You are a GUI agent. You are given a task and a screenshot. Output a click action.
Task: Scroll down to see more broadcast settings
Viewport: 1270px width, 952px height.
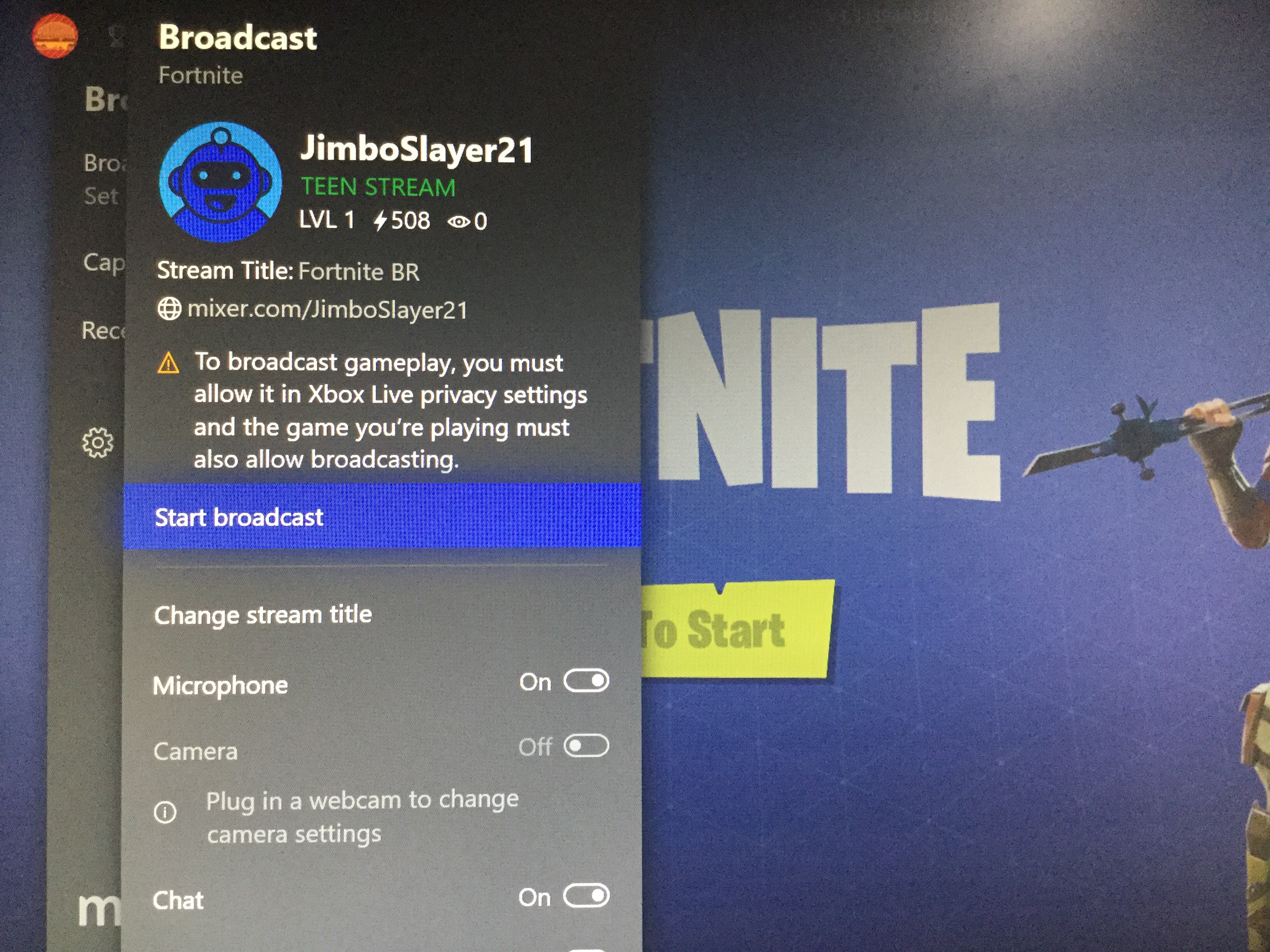(x=390, y=940)
